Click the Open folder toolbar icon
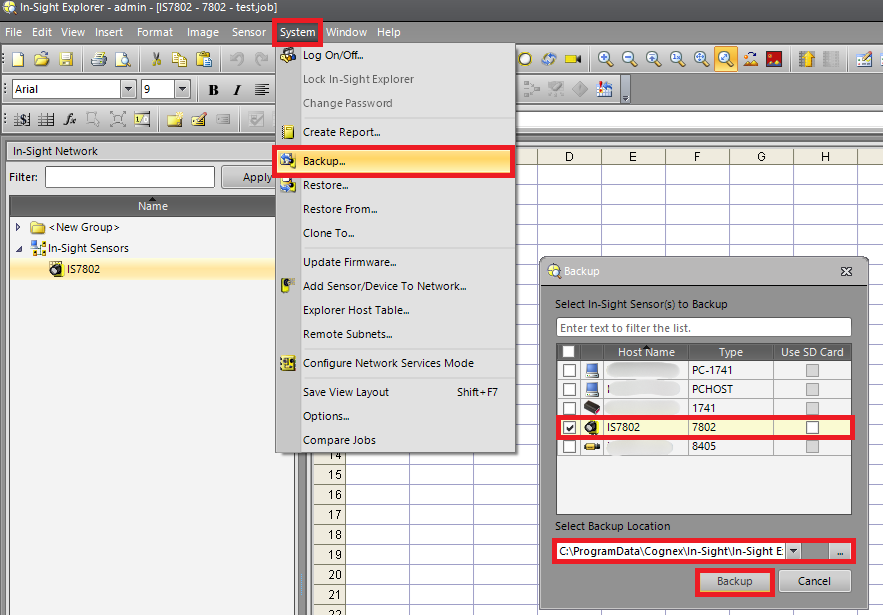 pos(39,59)
